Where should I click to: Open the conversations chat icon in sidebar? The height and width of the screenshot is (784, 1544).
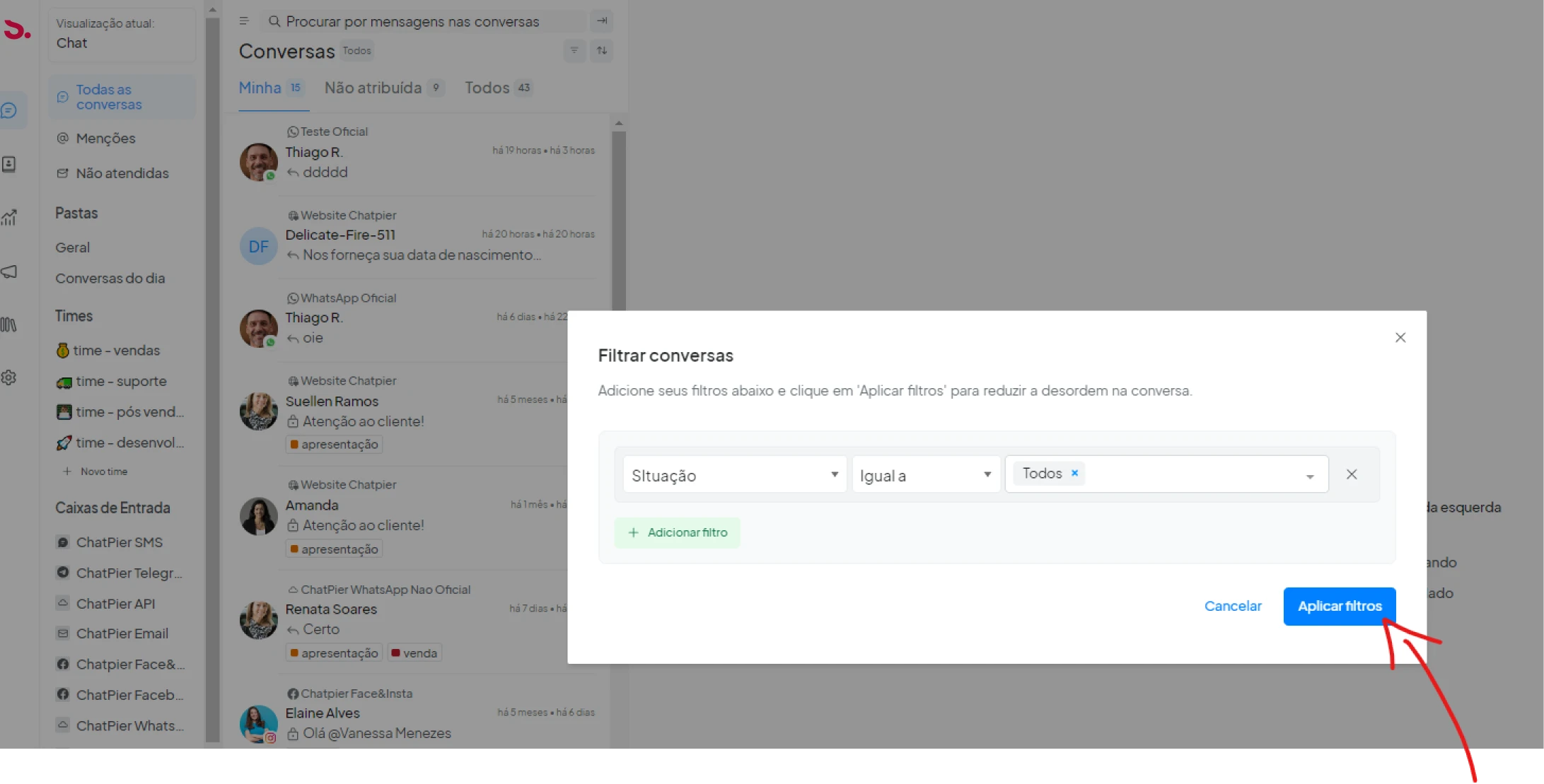click(x=10, y=110)
